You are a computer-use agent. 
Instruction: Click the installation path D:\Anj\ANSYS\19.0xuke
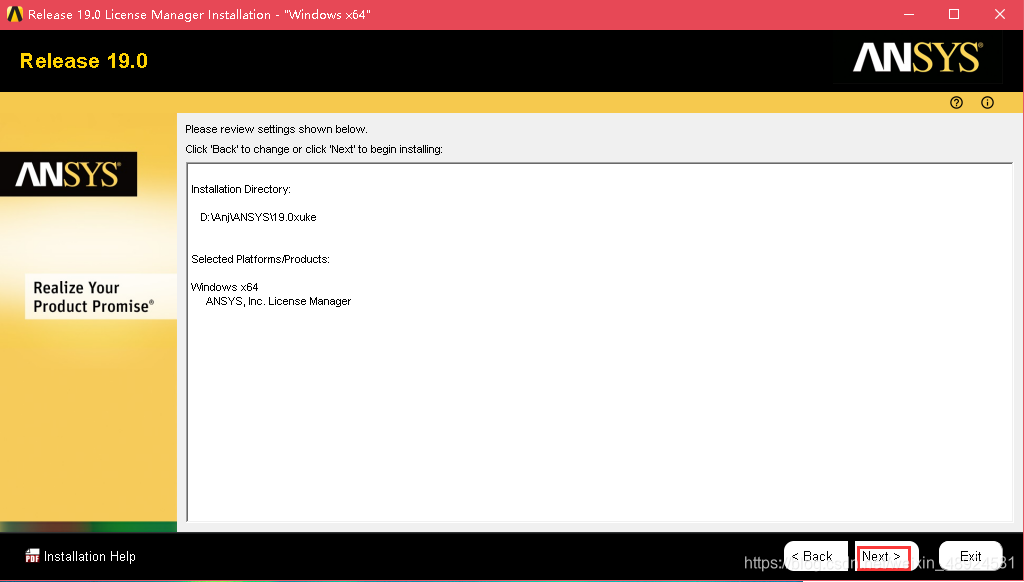tap(258, 217)
